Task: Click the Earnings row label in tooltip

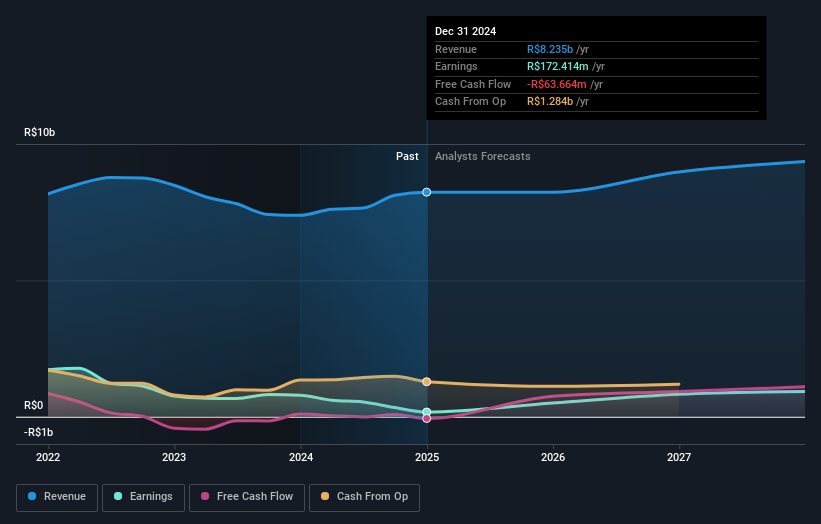Action: point(456,66)
